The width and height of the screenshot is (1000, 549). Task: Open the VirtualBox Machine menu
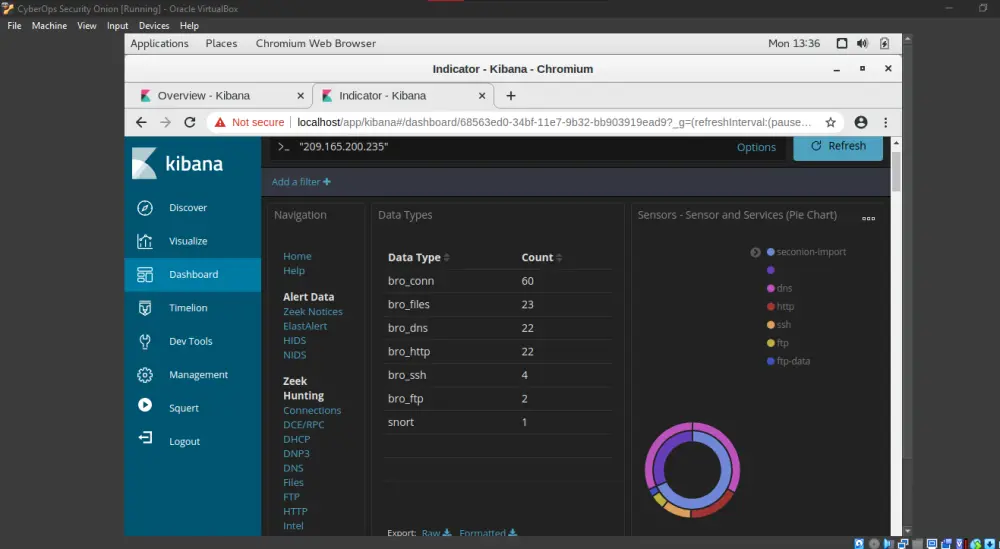[x=49, y=26]
